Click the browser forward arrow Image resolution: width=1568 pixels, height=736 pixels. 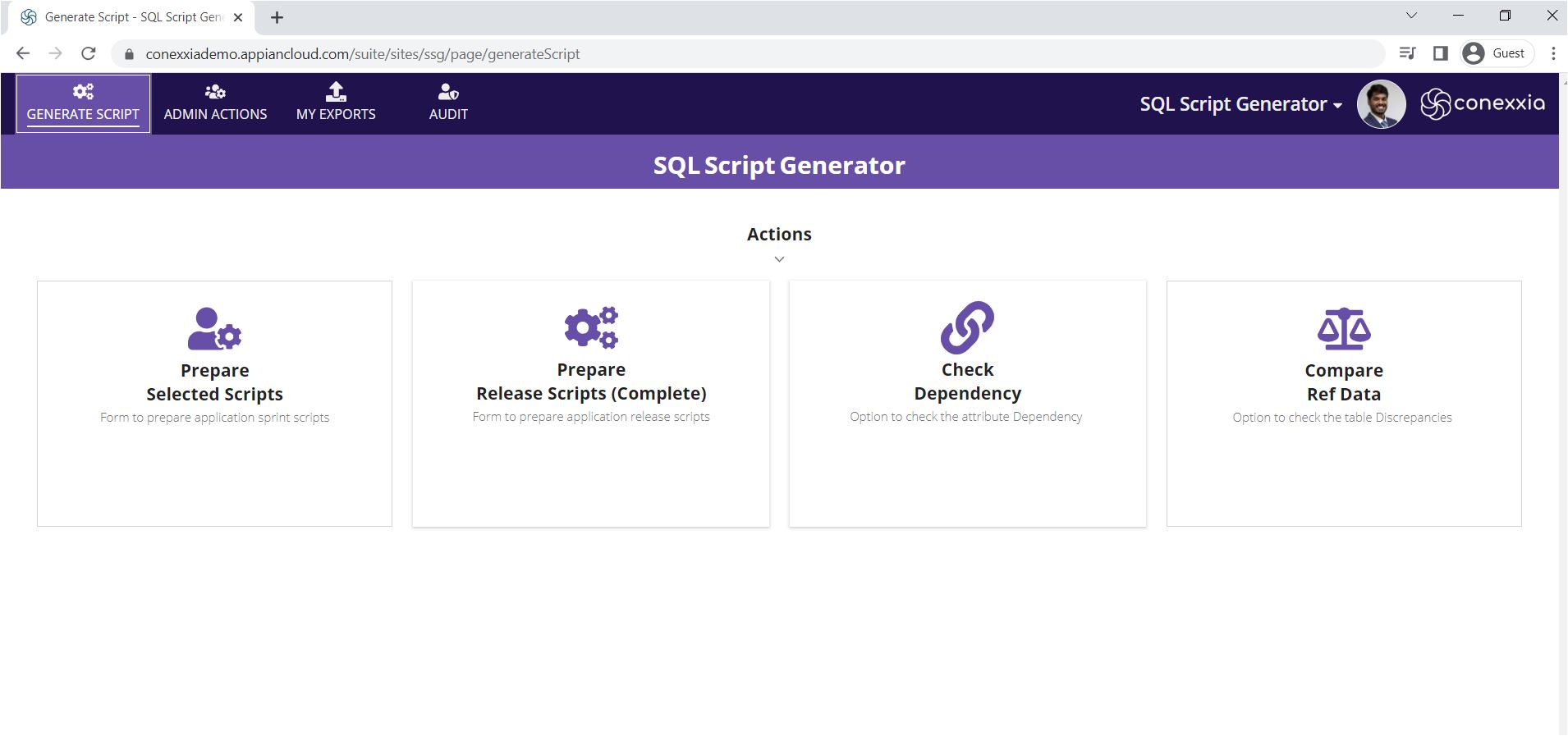click(x=55, y=53)
